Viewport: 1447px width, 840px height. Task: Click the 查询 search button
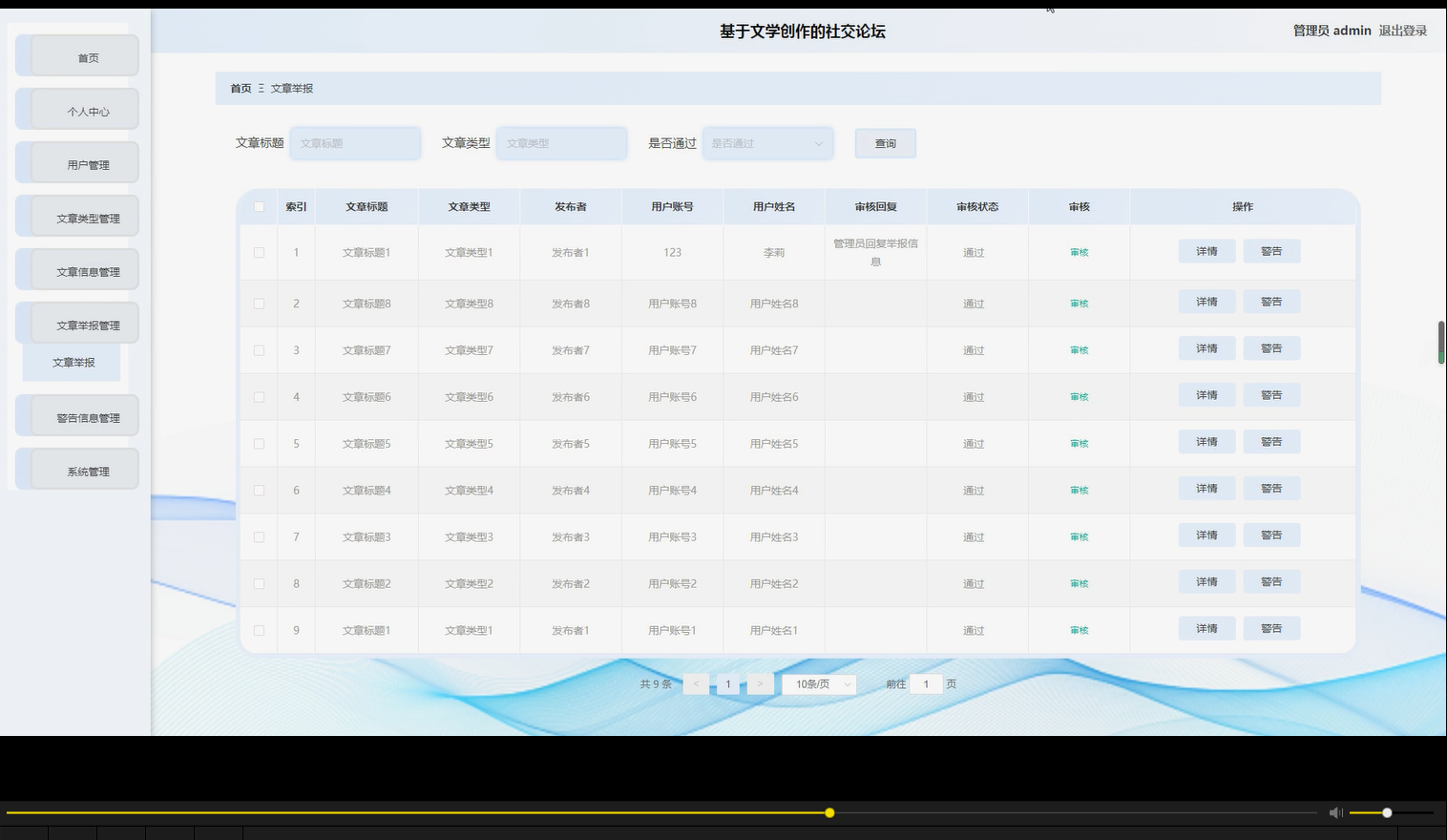(x=884, y=142)
